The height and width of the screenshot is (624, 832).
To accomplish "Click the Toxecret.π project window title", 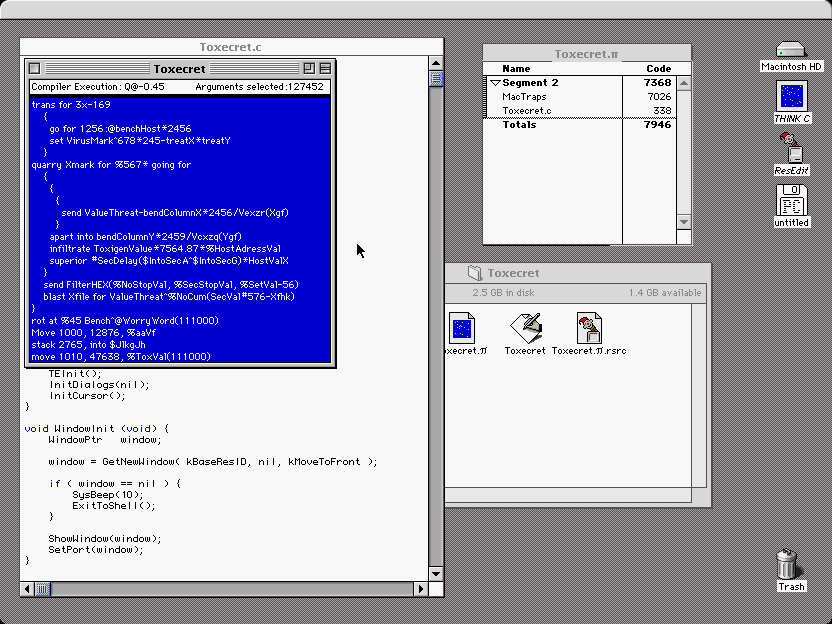I will pyautogui.click(x=586, y=54).
